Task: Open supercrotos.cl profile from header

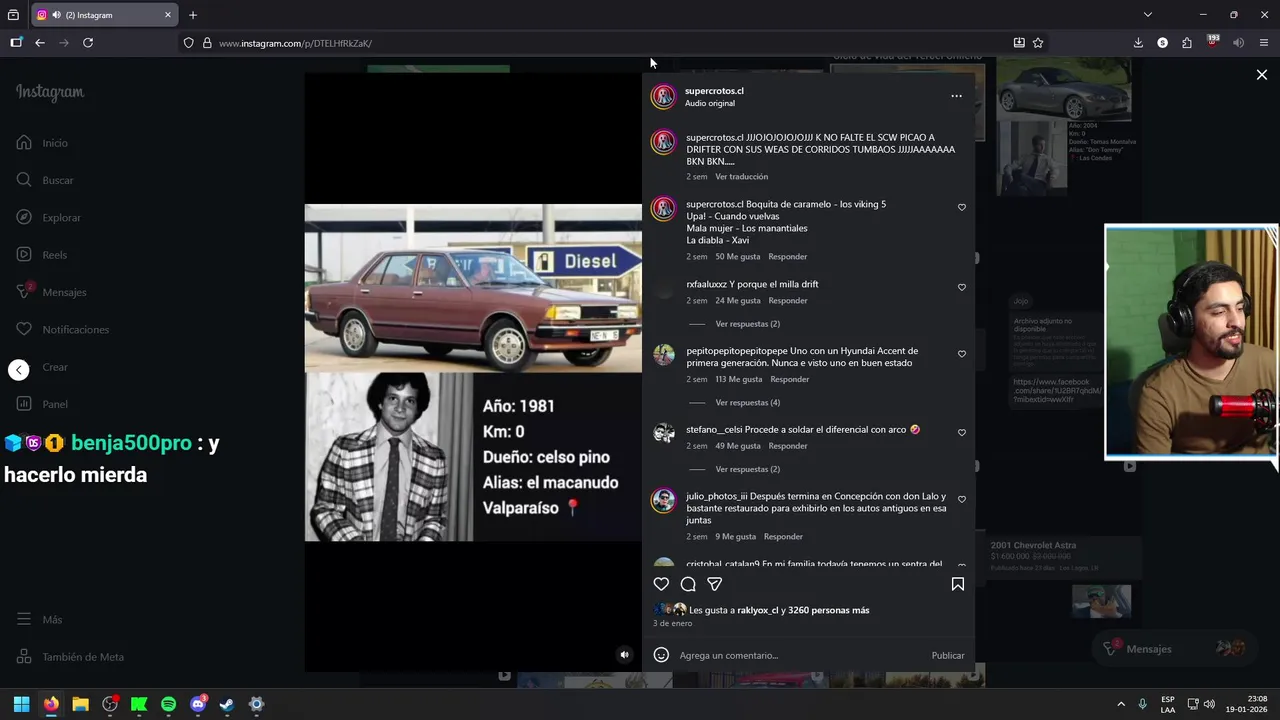Action: (714, 91)
